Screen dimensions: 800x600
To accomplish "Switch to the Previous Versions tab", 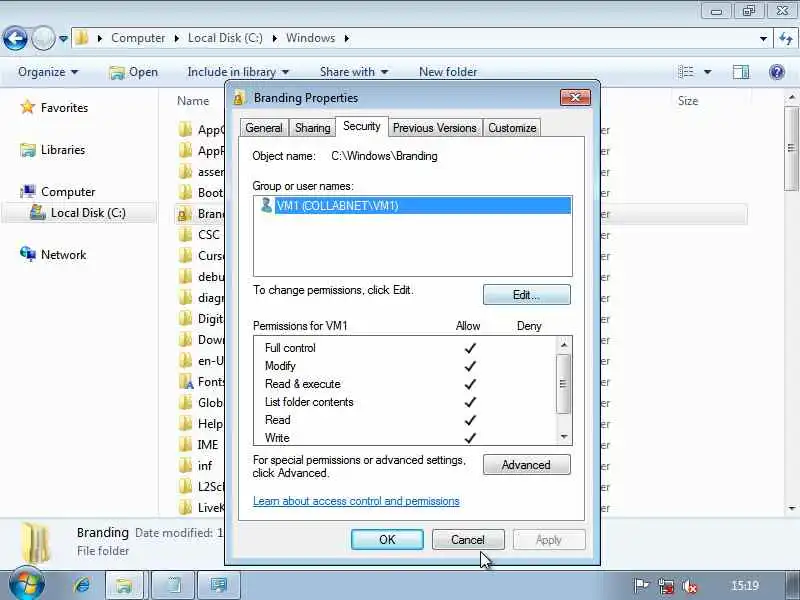I will [x=435, y=128].
